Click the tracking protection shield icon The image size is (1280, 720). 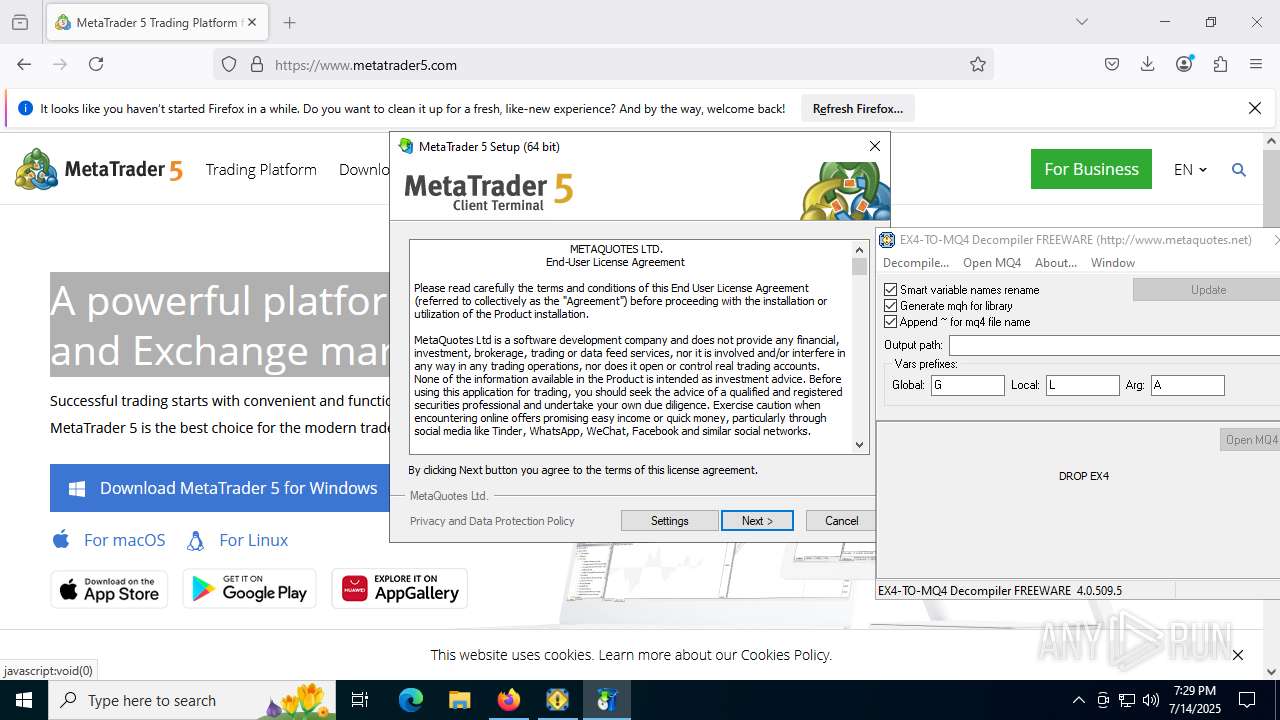click(x=229, y=64)
